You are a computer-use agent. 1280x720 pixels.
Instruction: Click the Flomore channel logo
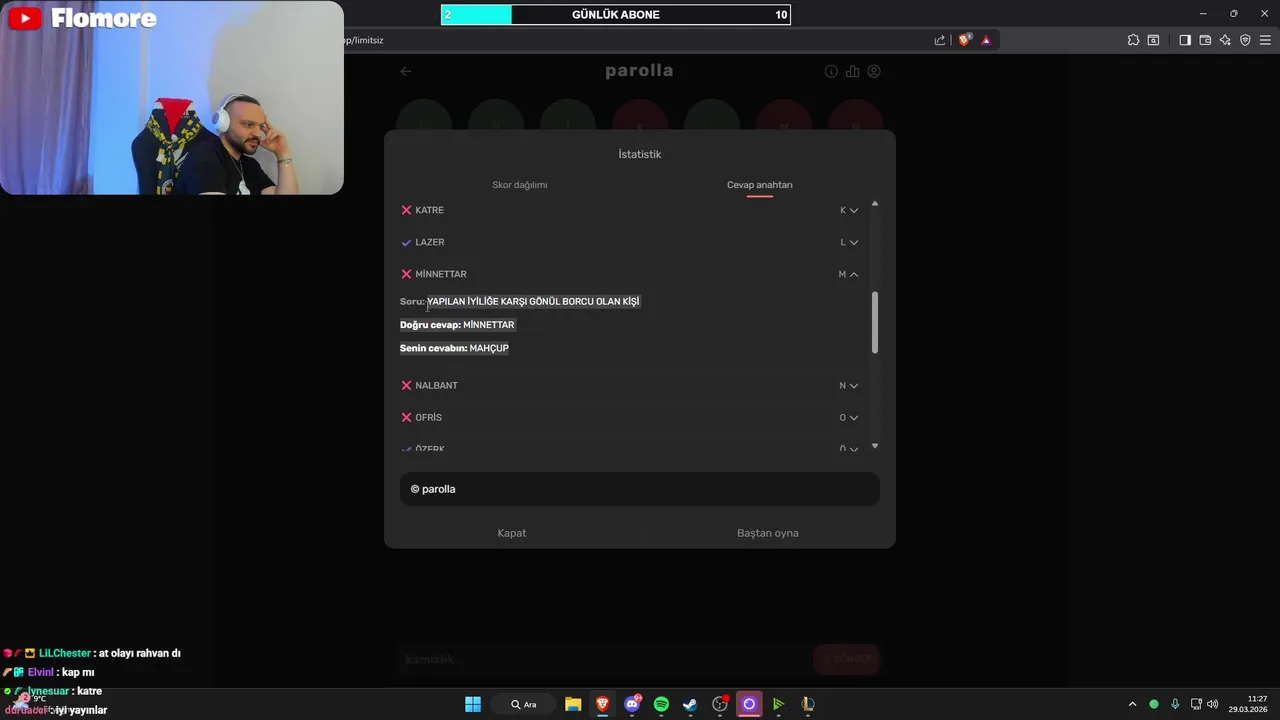point(83,18)
